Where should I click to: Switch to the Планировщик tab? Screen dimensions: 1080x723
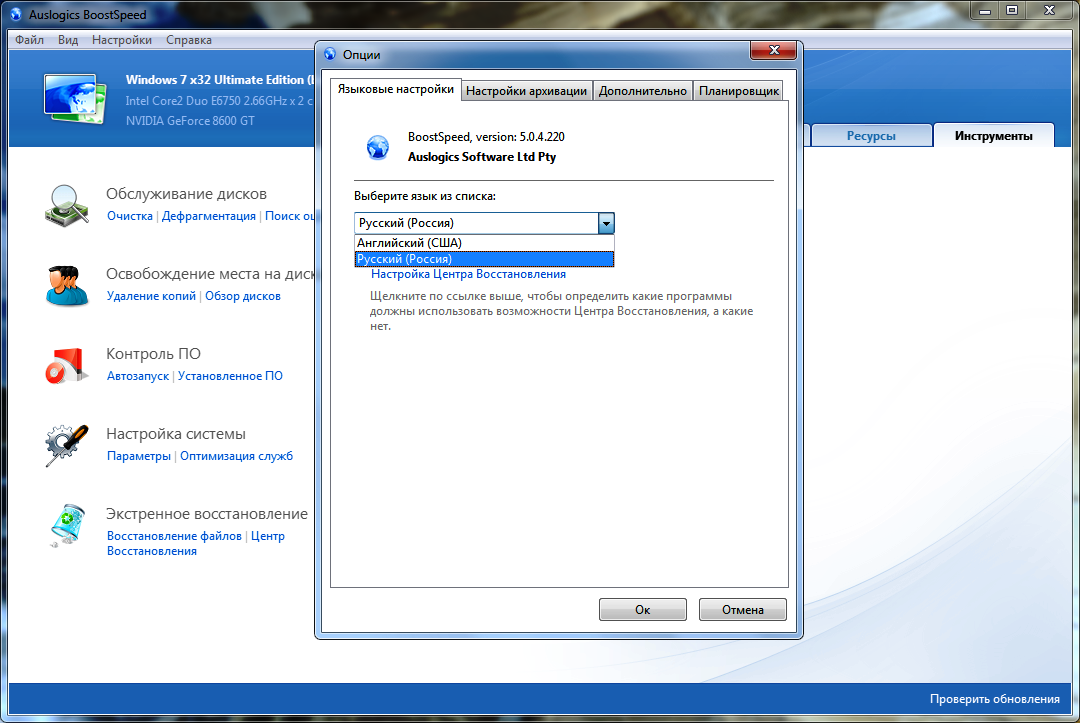point(739,91)
